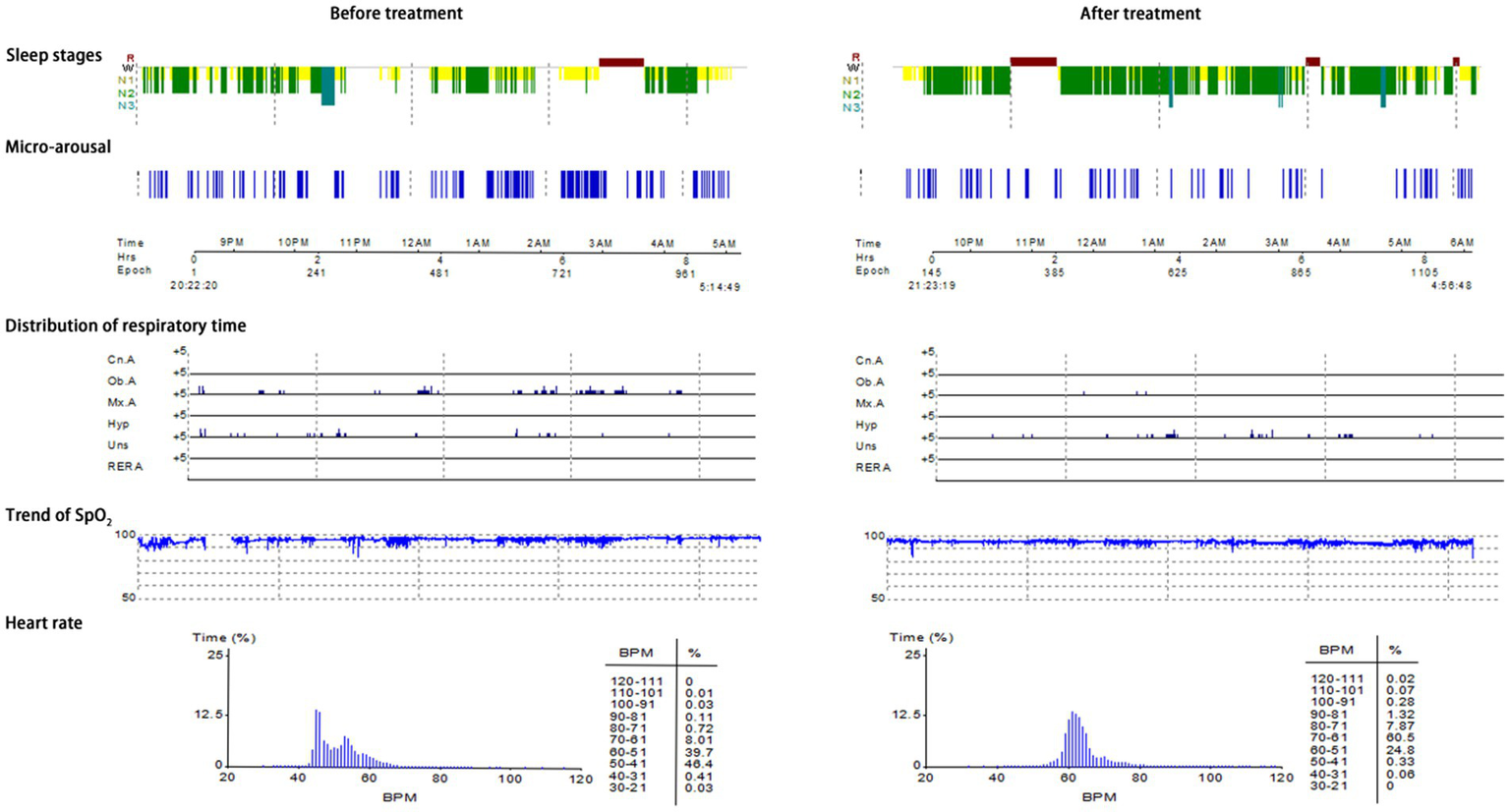Open the "Distribution of respiratory time" label
This screenshot has width=1509, height=812.
(126, 325)
